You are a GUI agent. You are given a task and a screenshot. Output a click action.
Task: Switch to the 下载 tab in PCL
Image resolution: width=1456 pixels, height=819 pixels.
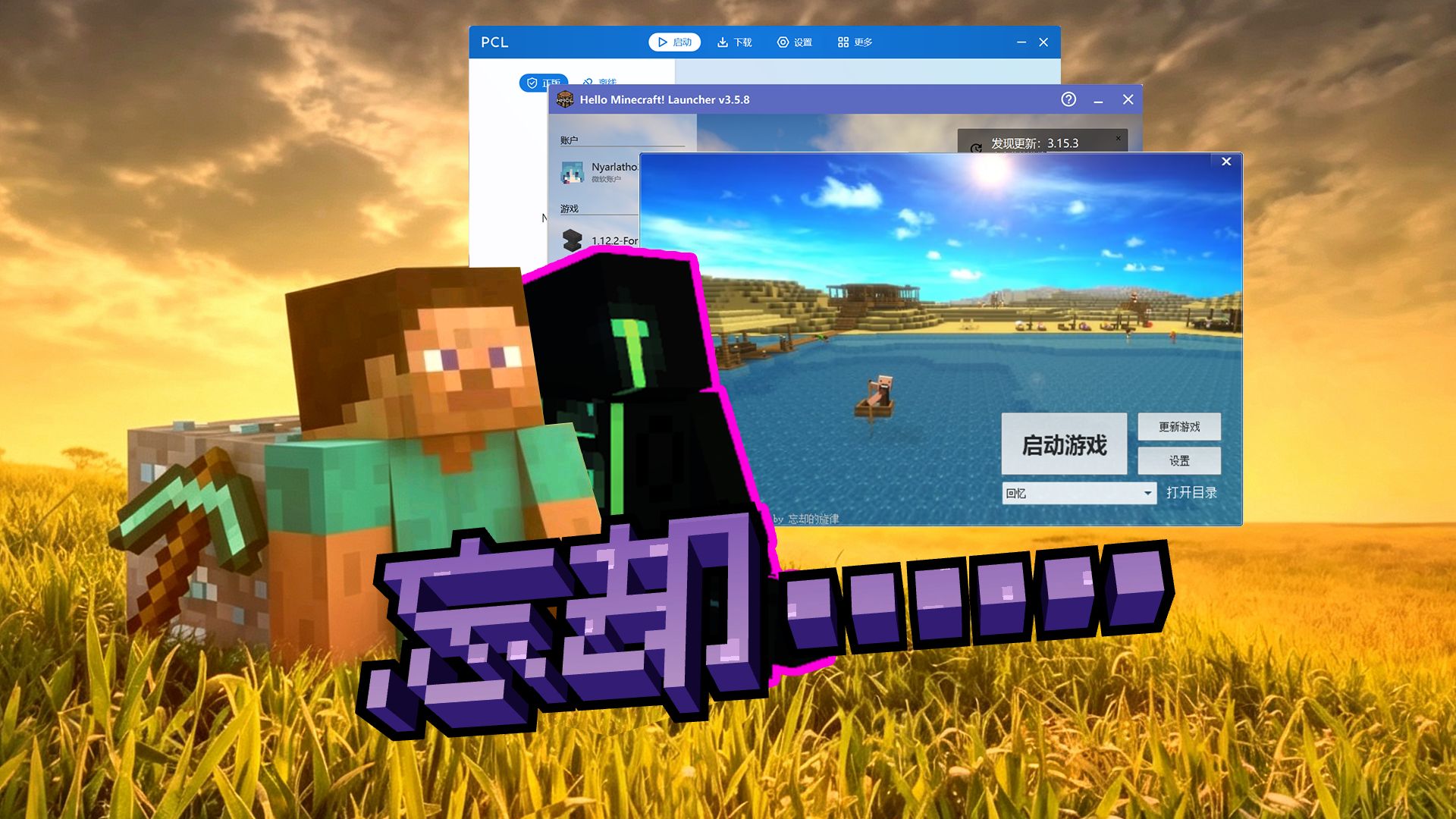click(x=735, y=42)
